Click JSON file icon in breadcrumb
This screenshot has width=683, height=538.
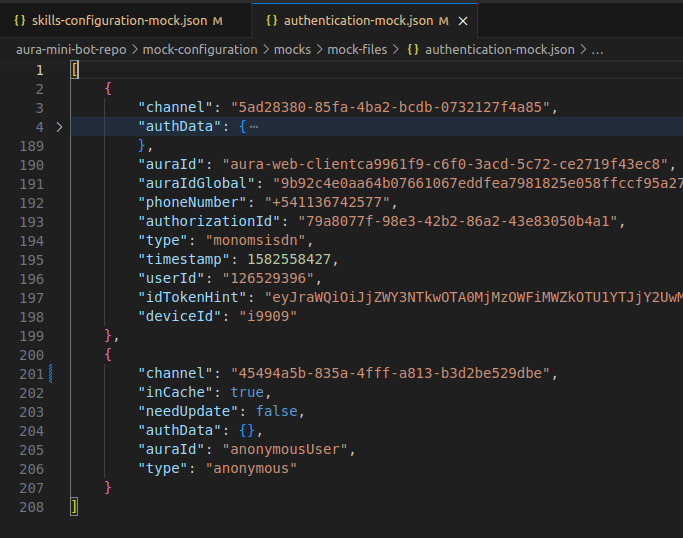pos(413,50)
